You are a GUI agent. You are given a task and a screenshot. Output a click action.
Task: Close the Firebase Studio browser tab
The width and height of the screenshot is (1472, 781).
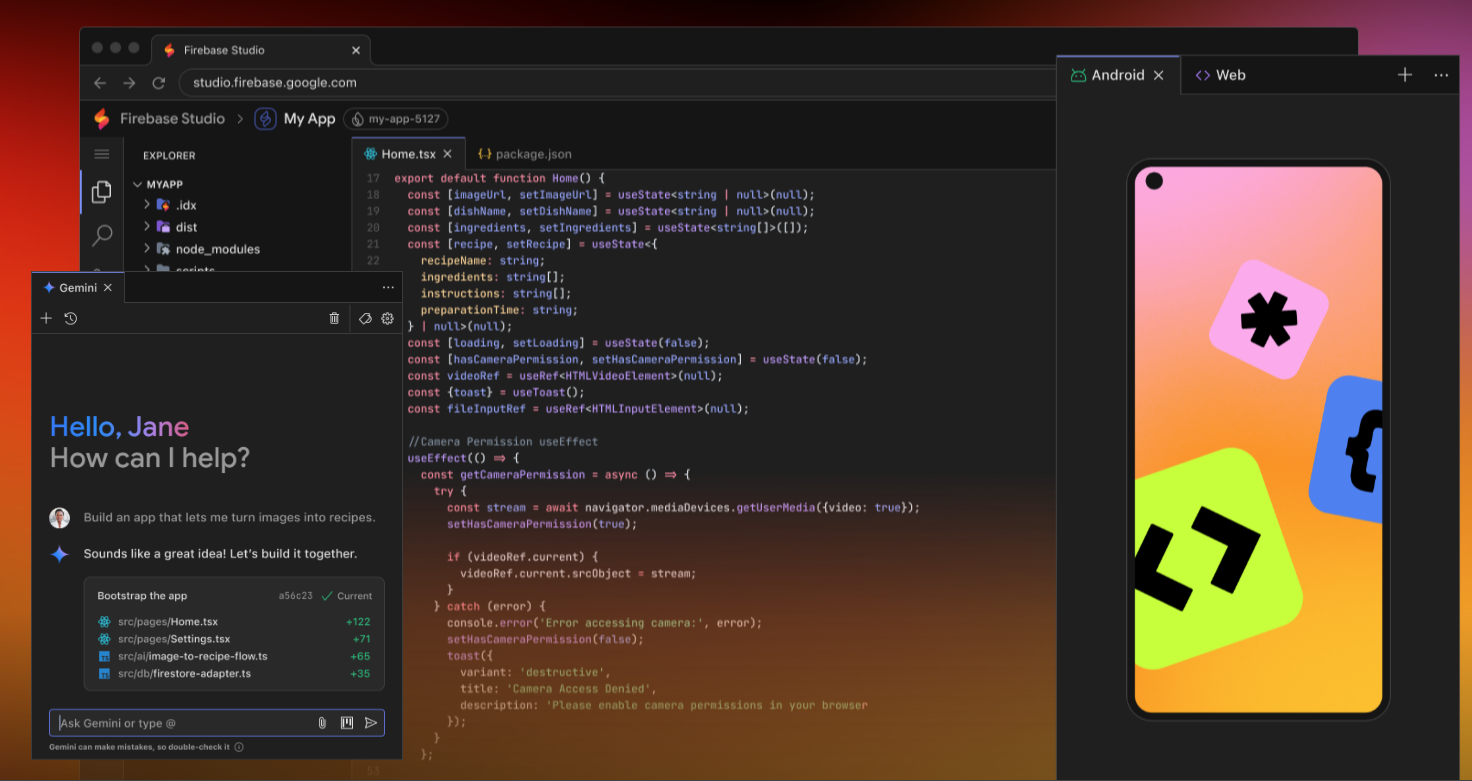[x=356, y=50]
